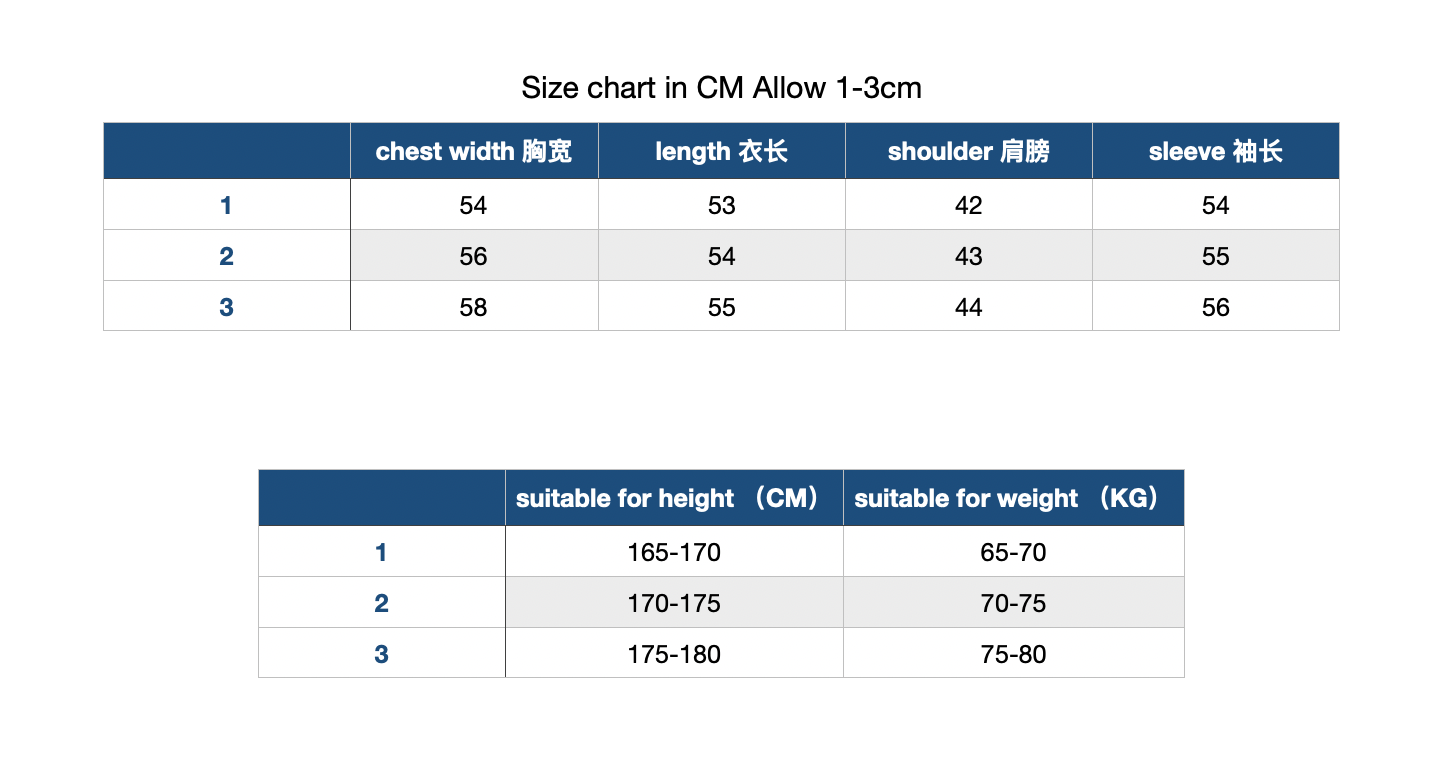Select the height range 165-170 cell

point(674,552)
